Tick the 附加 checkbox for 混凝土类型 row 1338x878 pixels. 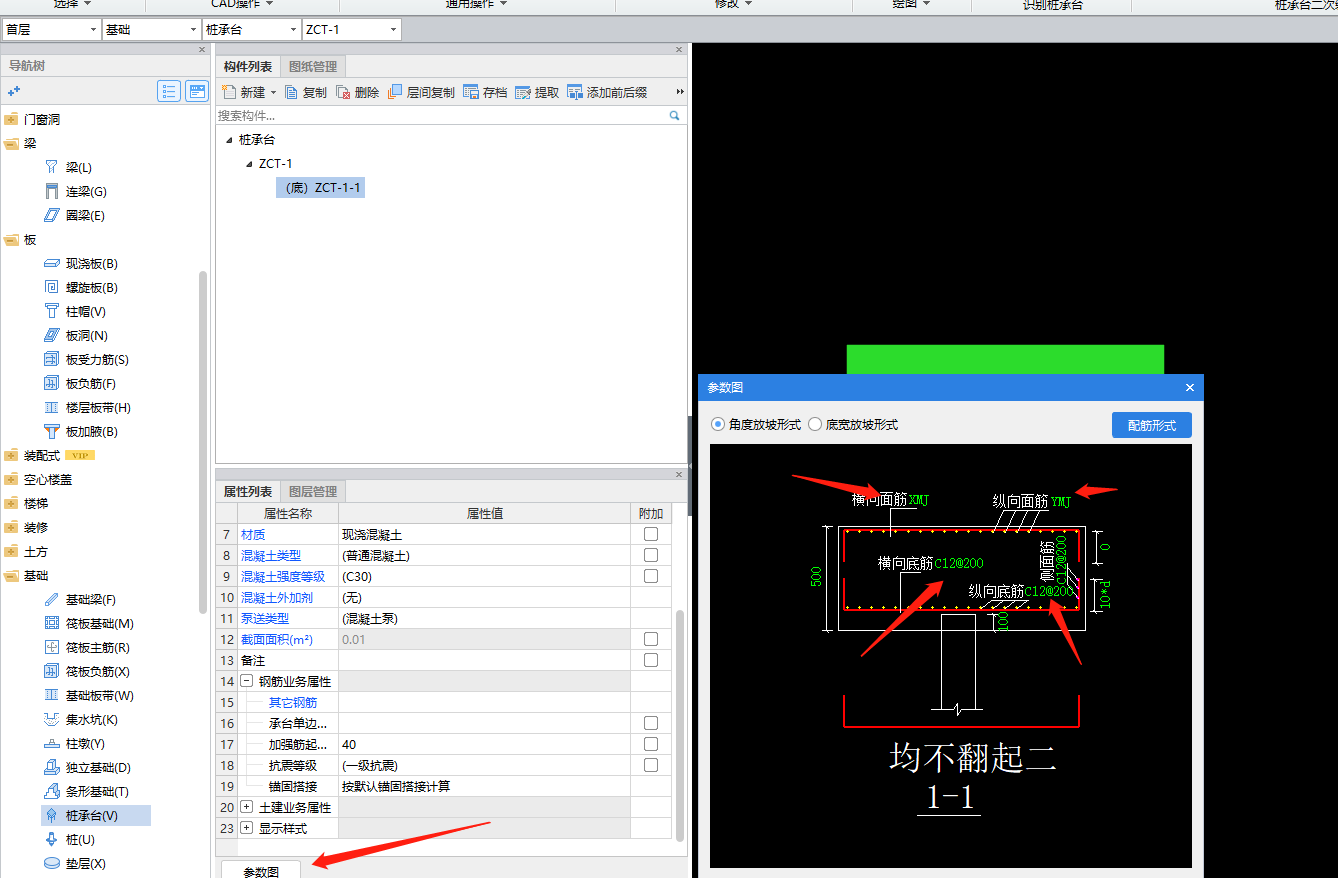coord(651,555)
